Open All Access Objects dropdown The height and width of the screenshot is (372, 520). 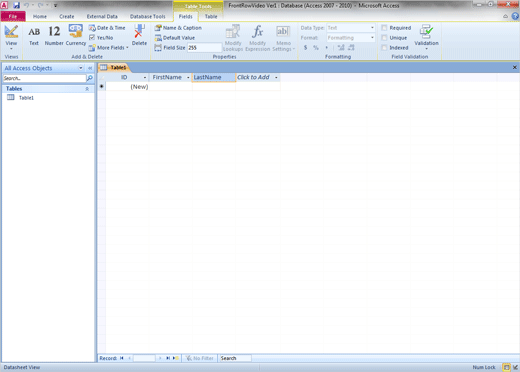(x=81, y=68)
